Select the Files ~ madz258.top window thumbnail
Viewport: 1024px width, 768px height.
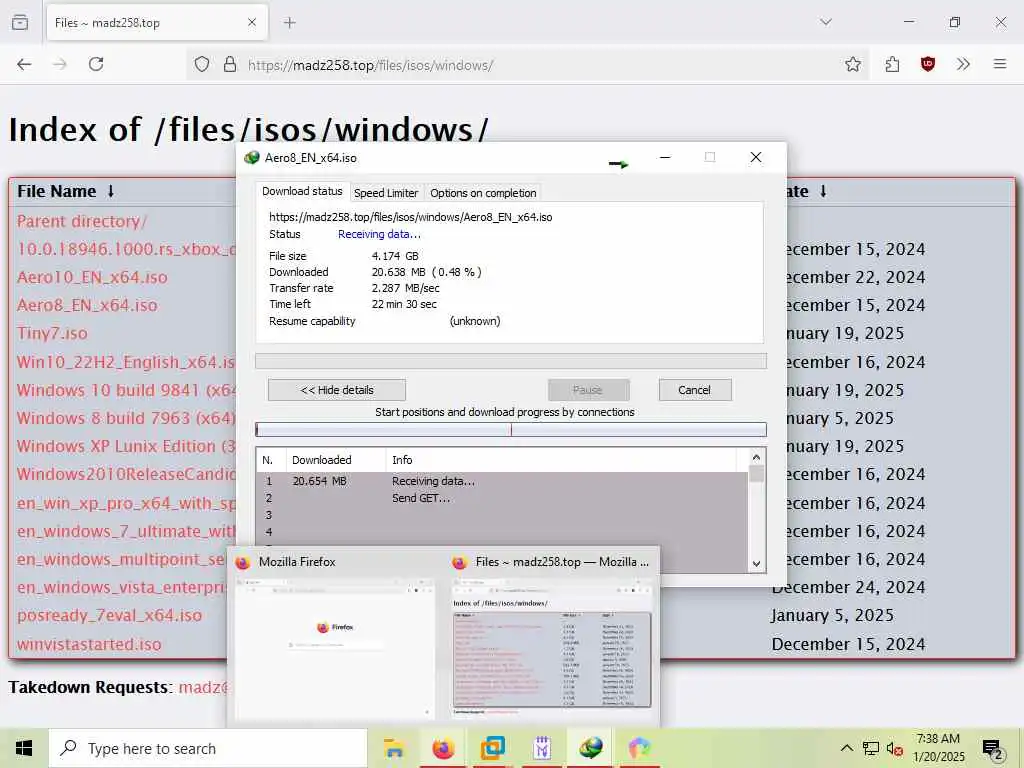551,637
